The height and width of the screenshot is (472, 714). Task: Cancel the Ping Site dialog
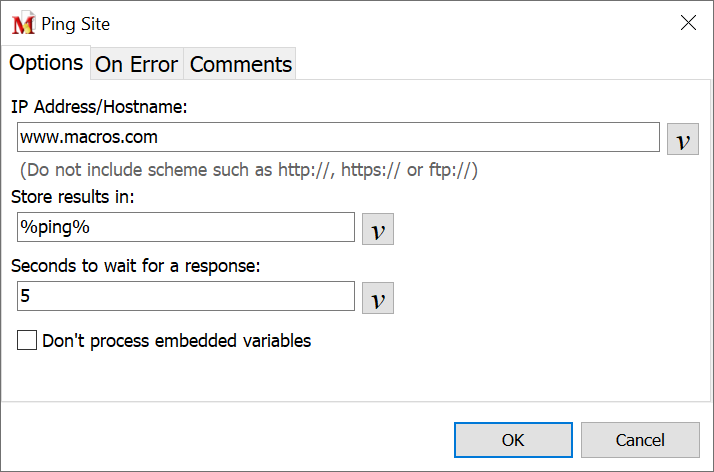tap(640, 439)
